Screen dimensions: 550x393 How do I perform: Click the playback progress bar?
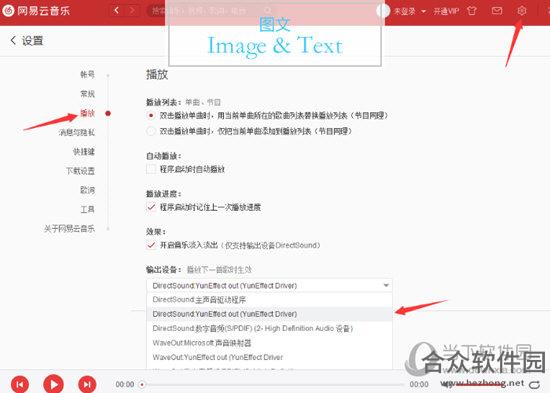coord(273,385)
